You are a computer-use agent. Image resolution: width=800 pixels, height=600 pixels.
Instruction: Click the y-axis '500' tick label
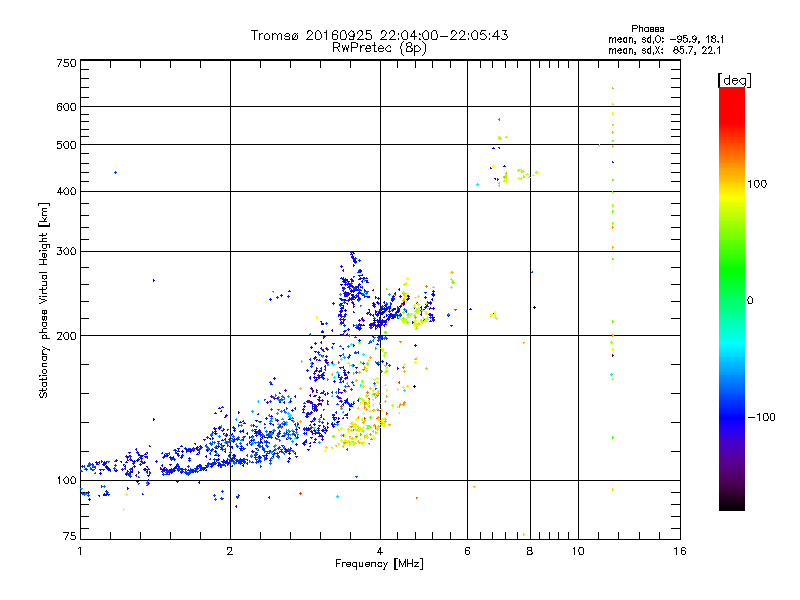pos(67,145)
